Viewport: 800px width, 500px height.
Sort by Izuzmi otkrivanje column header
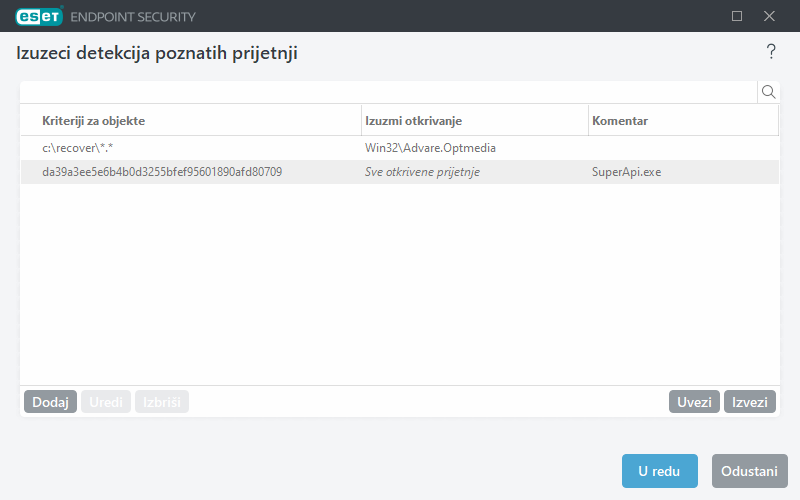click(x=474, y=121)
